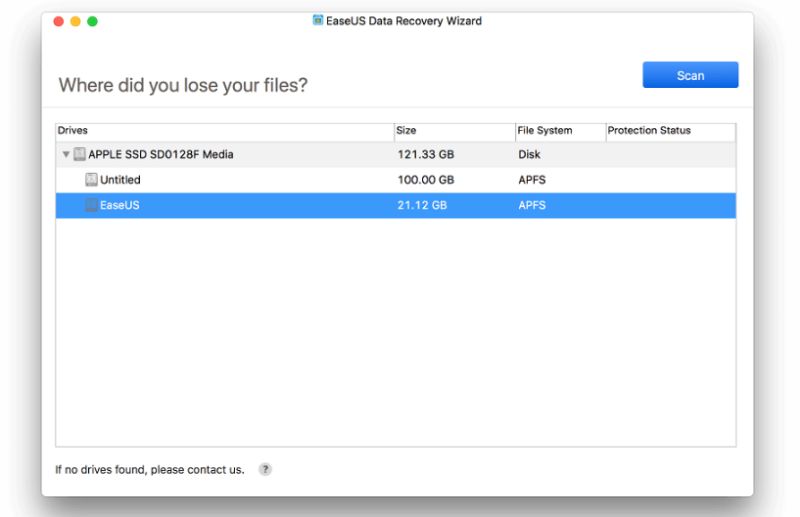Screen dimensions: 800x517
Task: Open the question mark help icon
Action: [x=265, y=469]
